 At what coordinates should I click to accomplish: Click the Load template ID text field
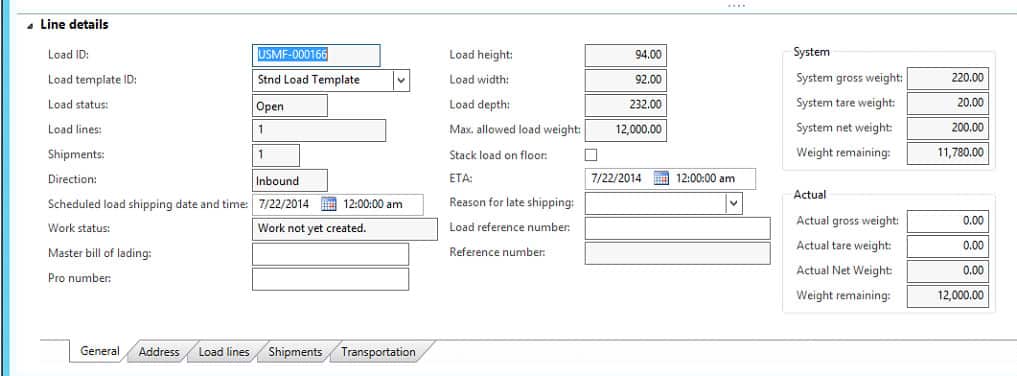[322, 80]
